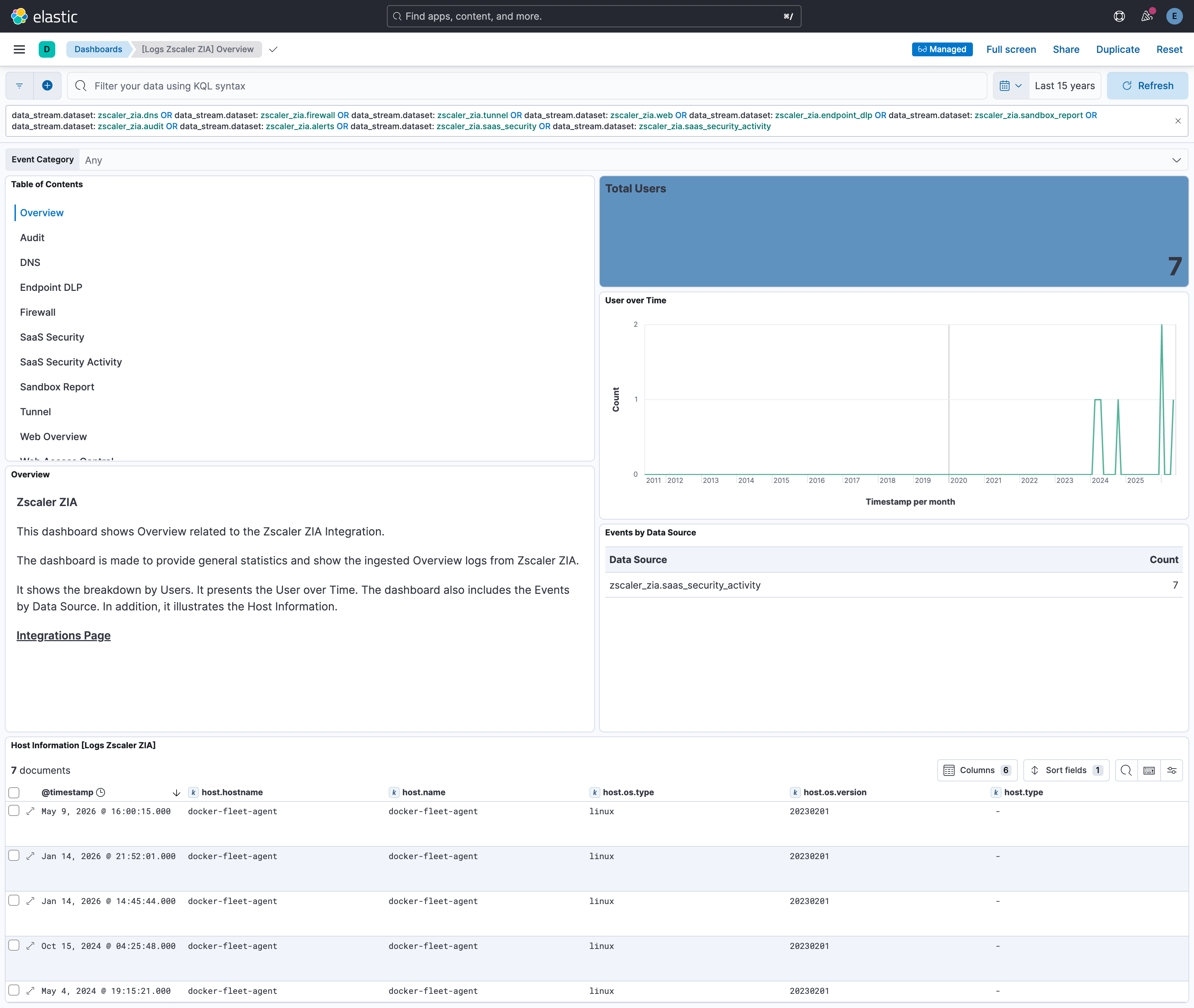
Task: Open the Share menu
Action: coord(1066,49)
